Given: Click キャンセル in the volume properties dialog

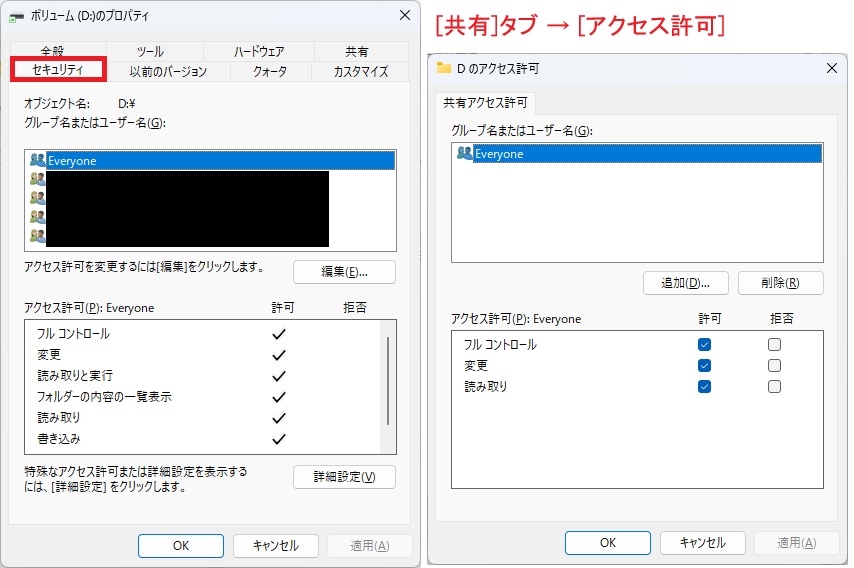Looking at the screenshot, I should [276, 546].
